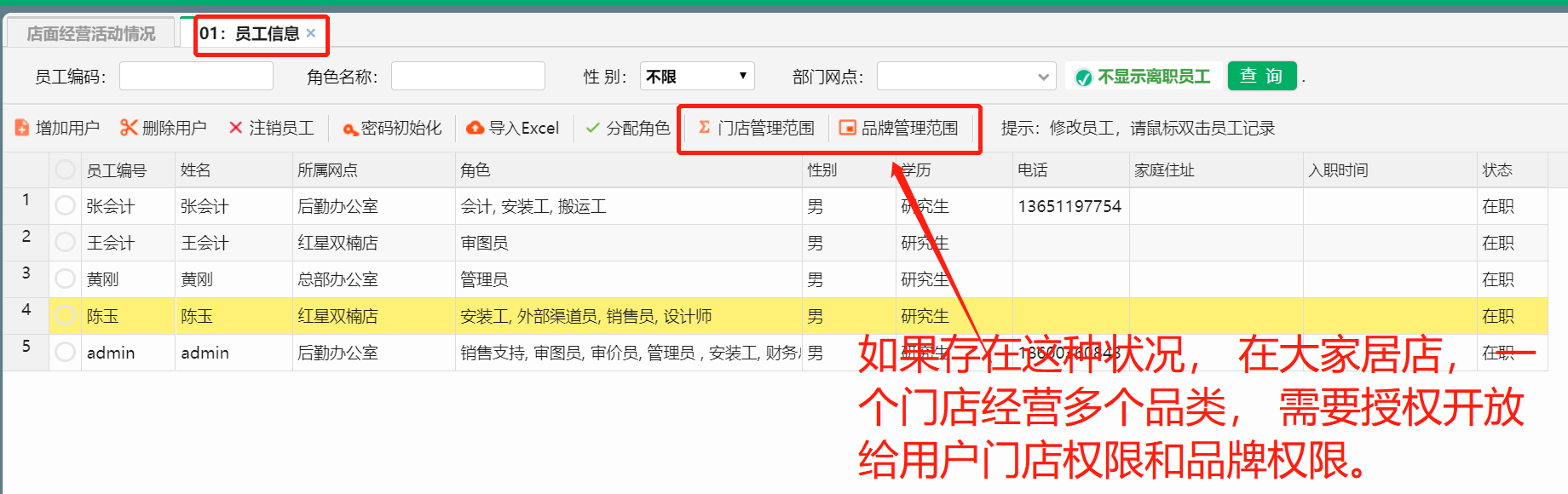The width and height of the screenshot is (1568, 494).
Task: Open the 性别 dropdown showing 不限
Action: point(696,77)
